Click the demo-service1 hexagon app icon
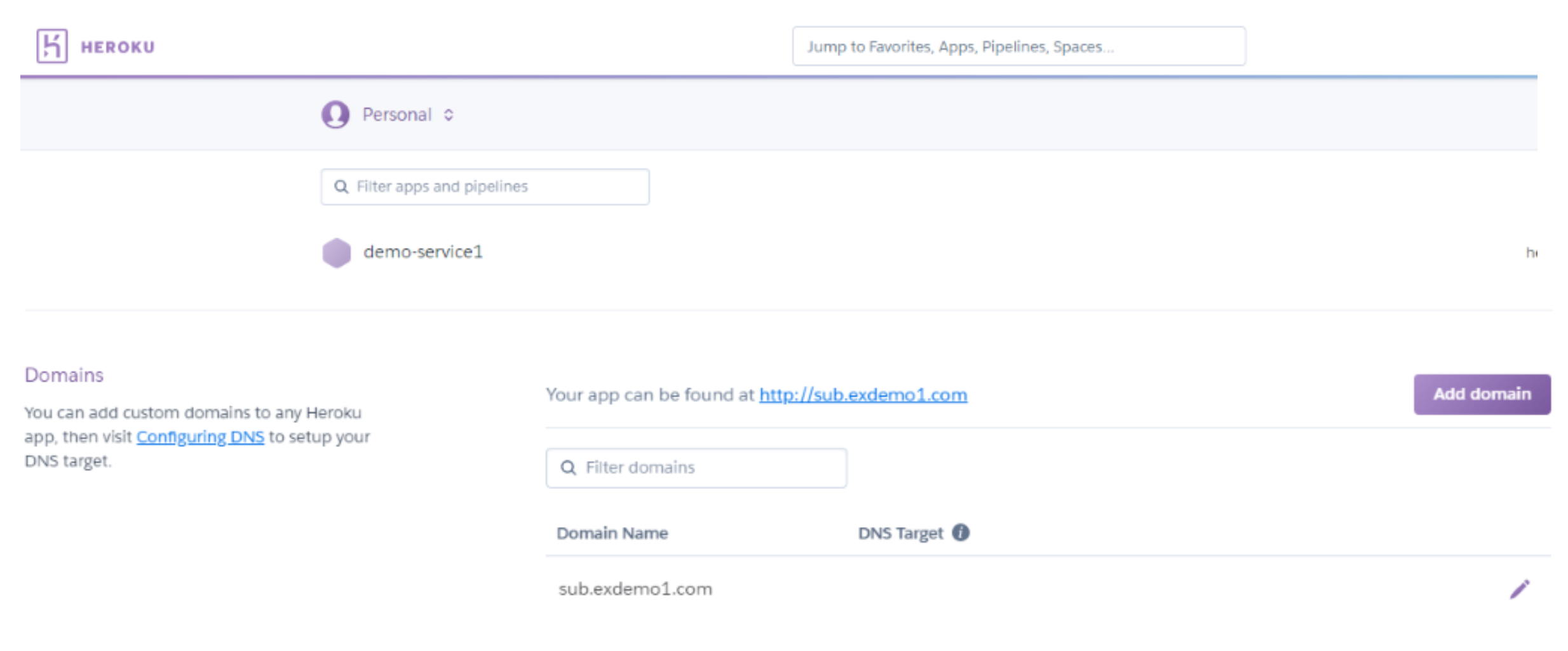This screenshot has height=651, width=1568. (337, 252)
